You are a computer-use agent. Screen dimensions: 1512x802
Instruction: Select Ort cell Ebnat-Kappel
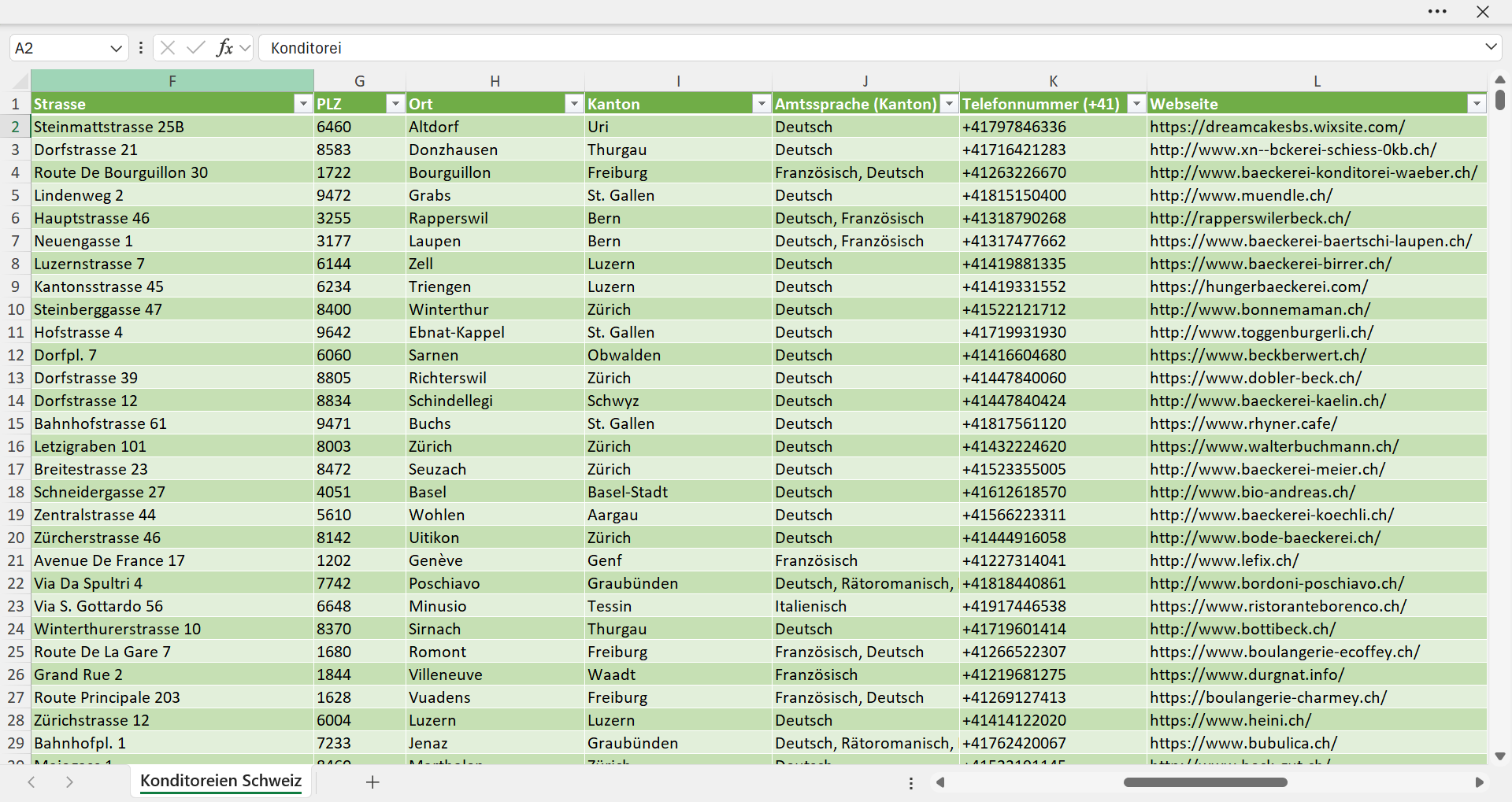(495, 332)
